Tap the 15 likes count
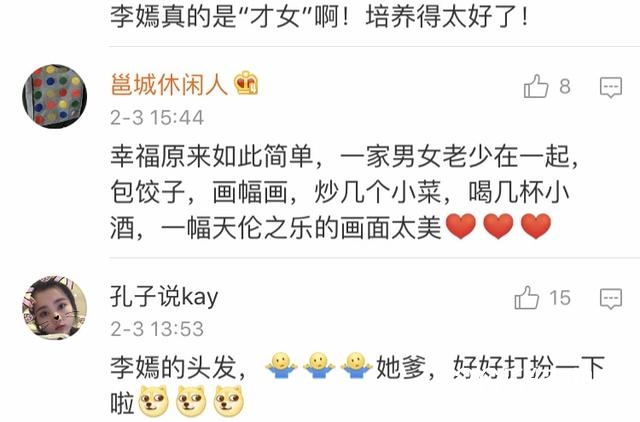 560,298
